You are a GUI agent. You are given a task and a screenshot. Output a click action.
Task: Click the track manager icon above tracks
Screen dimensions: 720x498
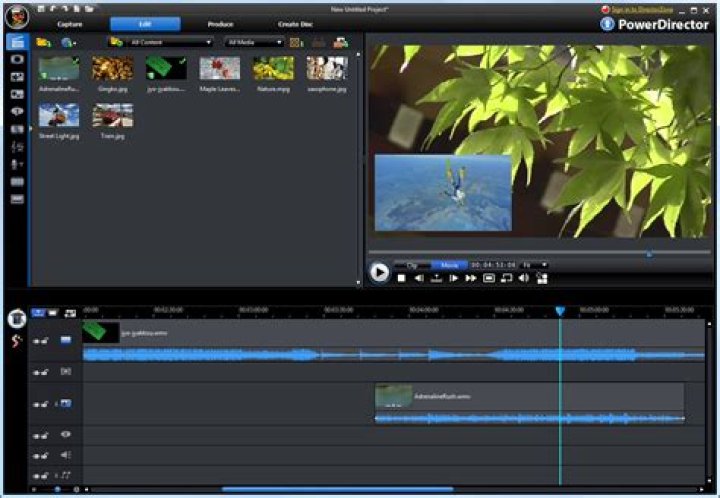(x=70, y=313)
